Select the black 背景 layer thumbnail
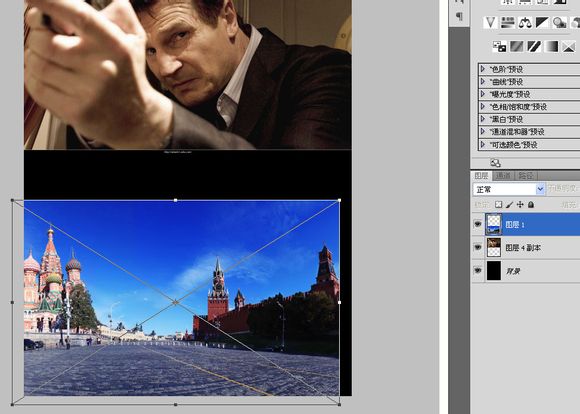Viewport: 580px width, 414px height. tap(493, 270)
